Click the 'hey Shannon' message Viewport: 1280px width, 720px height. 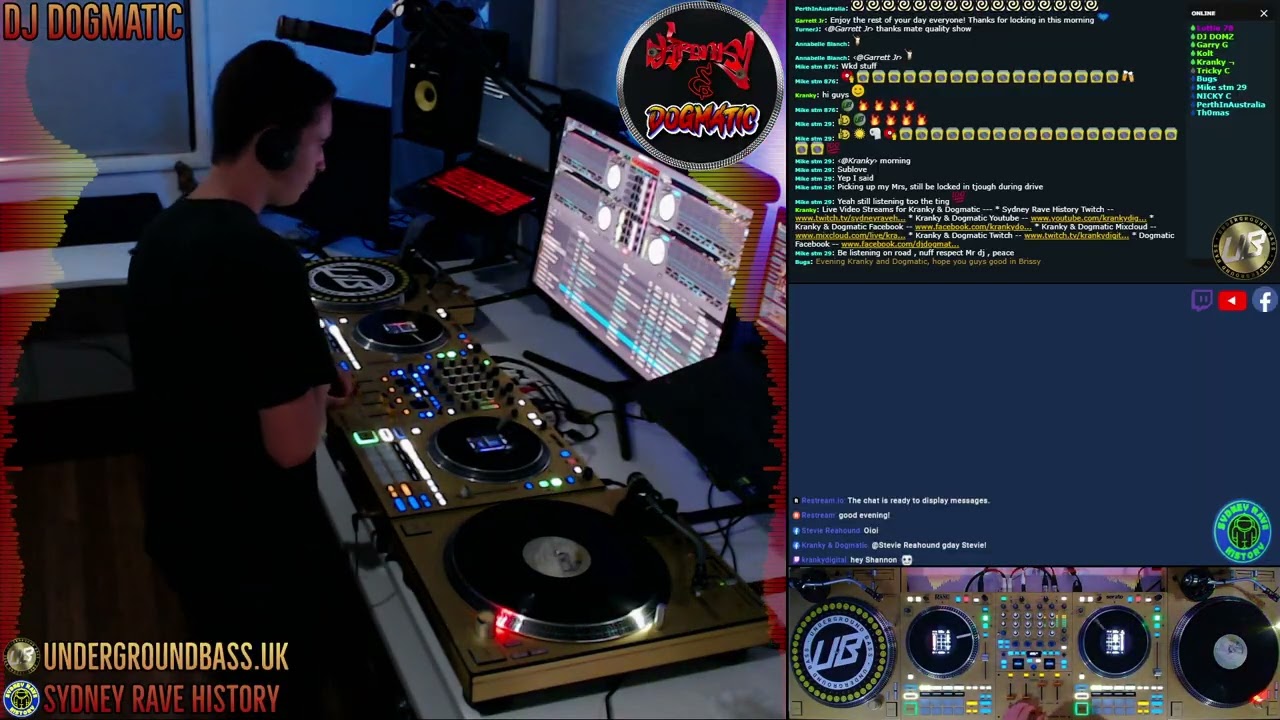click(873, 560)
